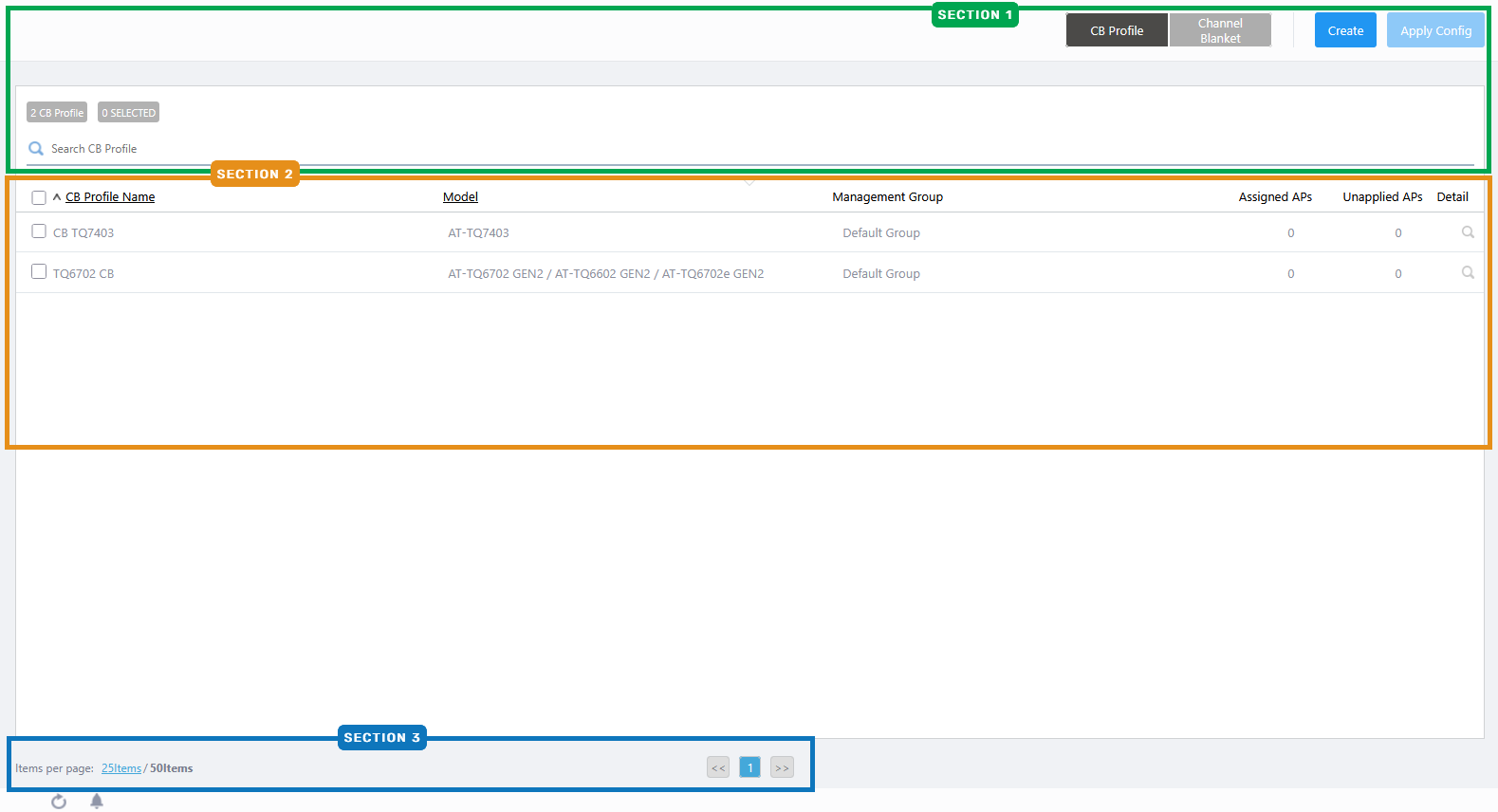Viewport: 1498px width, 812px height.
Task: Click the refresh icon at bottom
Action: pyautogui.click(x=59, y=802)
